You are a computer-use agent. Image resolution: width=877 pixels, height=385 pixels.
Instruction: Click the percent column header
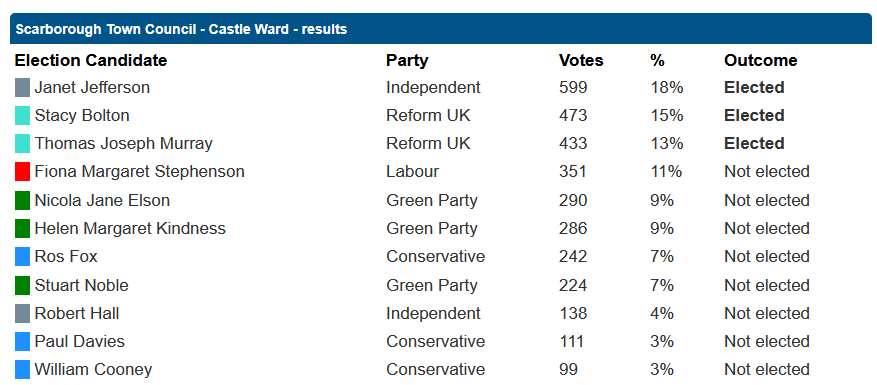point(658,60)
